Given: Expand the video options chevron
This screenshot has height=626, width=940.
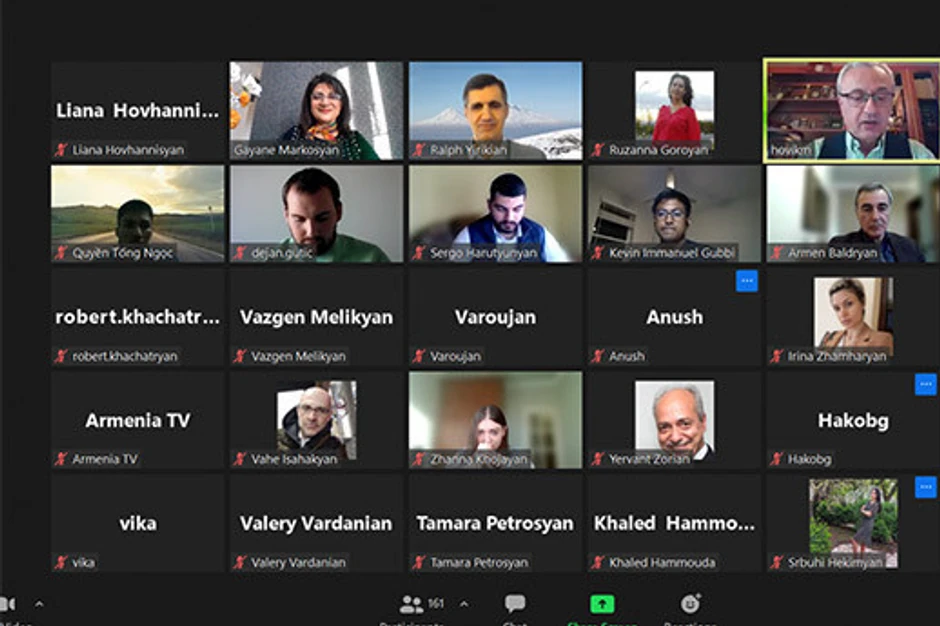Looking at the screenshot, I should (x=39, y=604).
